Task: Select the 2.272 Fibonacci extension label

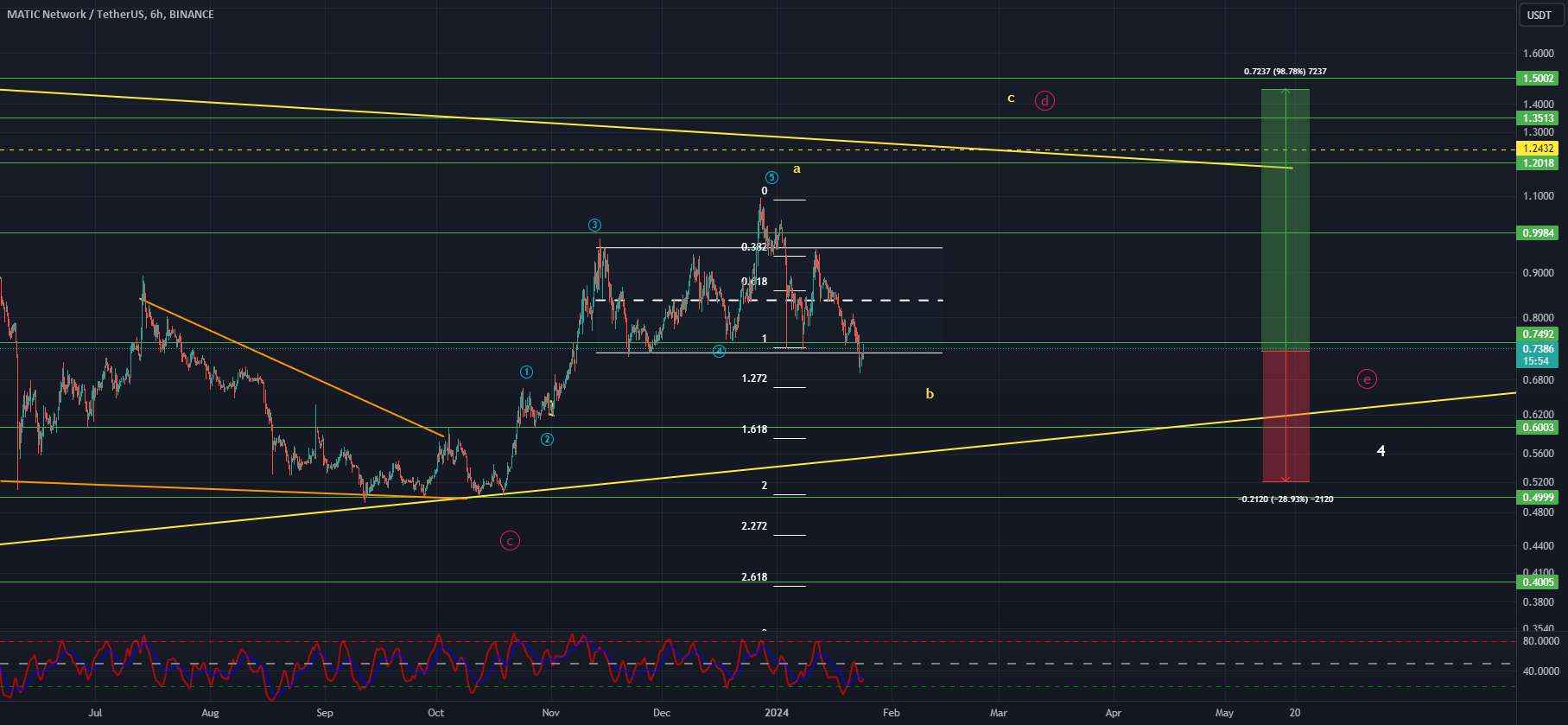Action: 754,526
